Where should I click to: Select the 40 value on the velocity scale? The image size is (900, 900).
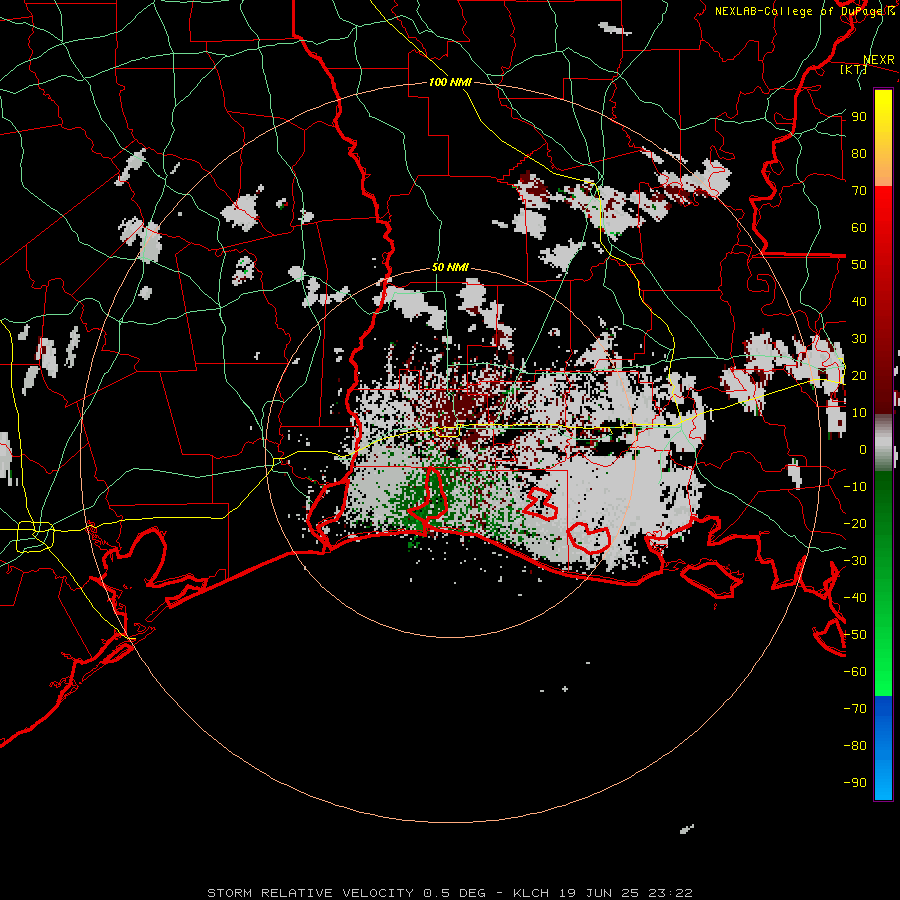(859, 301)
